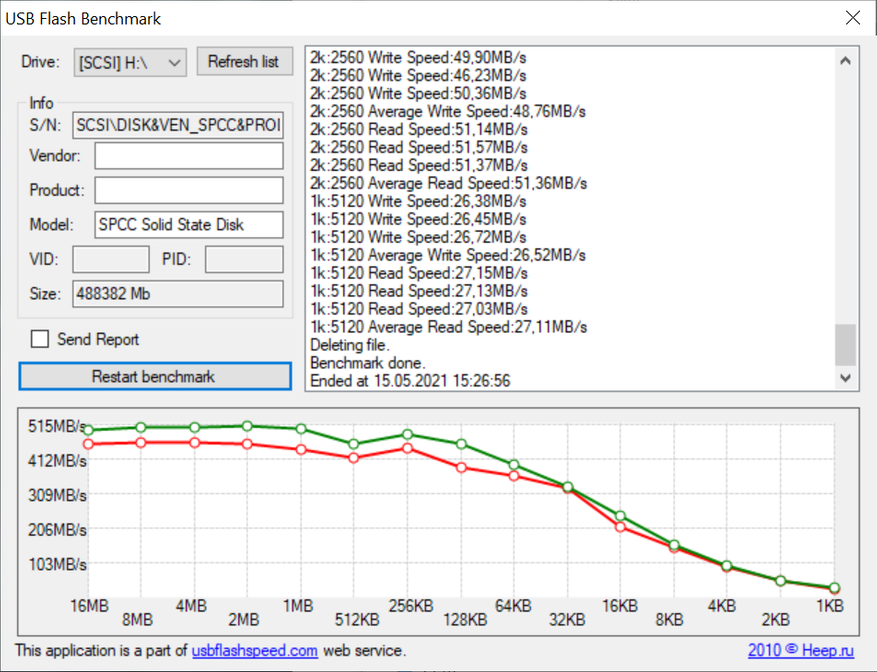Click the red data point at 256KB
Screen dimensions: 877x672
point(407,448)
